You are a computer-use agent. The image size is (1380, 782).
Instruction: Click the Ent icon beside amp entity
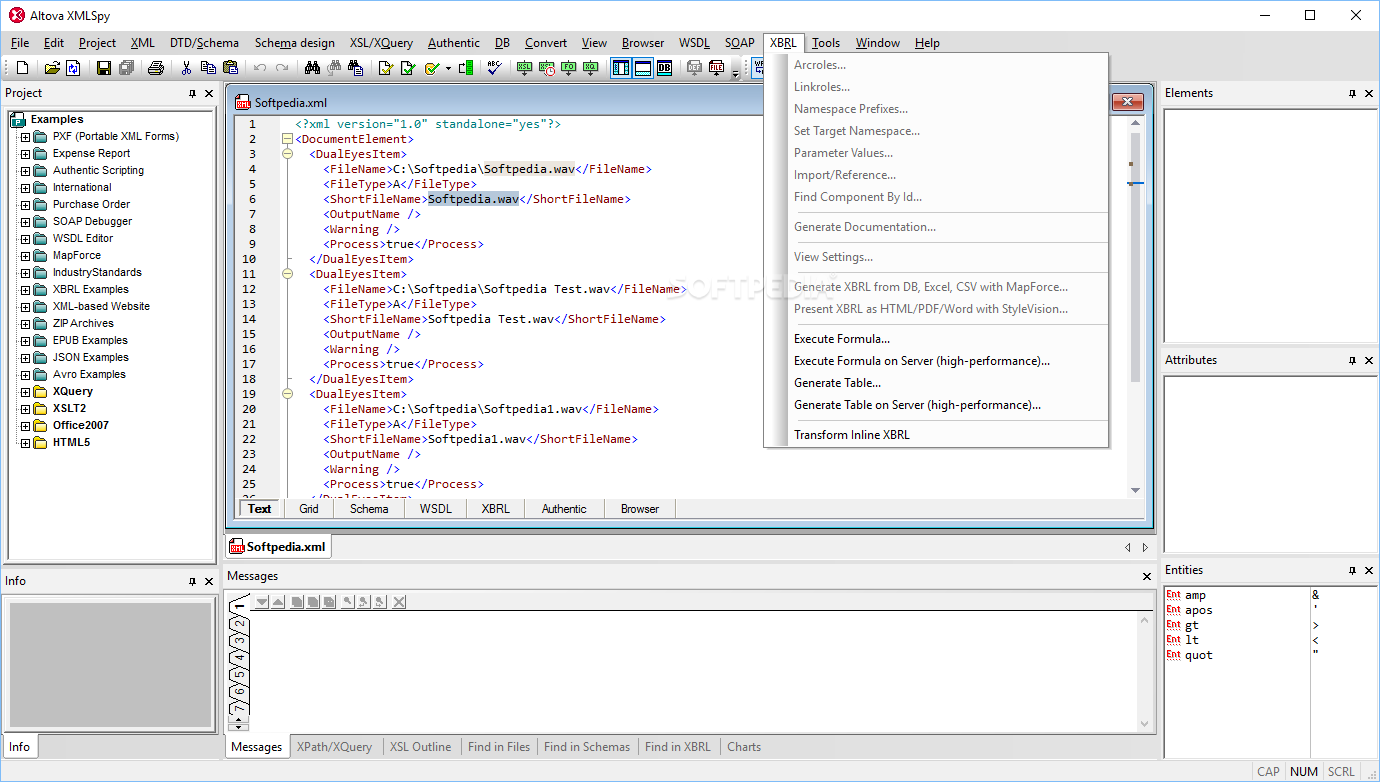point(1173,595)
